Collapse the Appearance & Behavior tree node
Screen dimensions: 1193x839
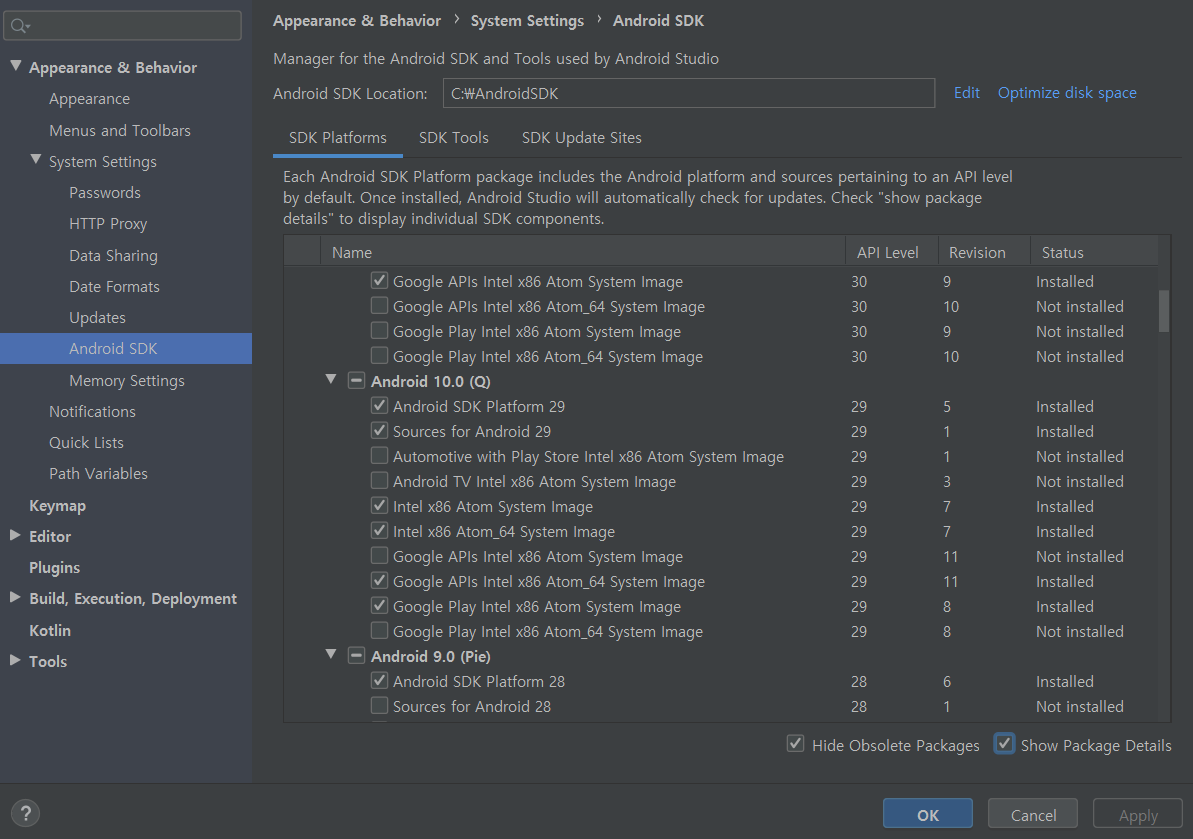point(15,66)
